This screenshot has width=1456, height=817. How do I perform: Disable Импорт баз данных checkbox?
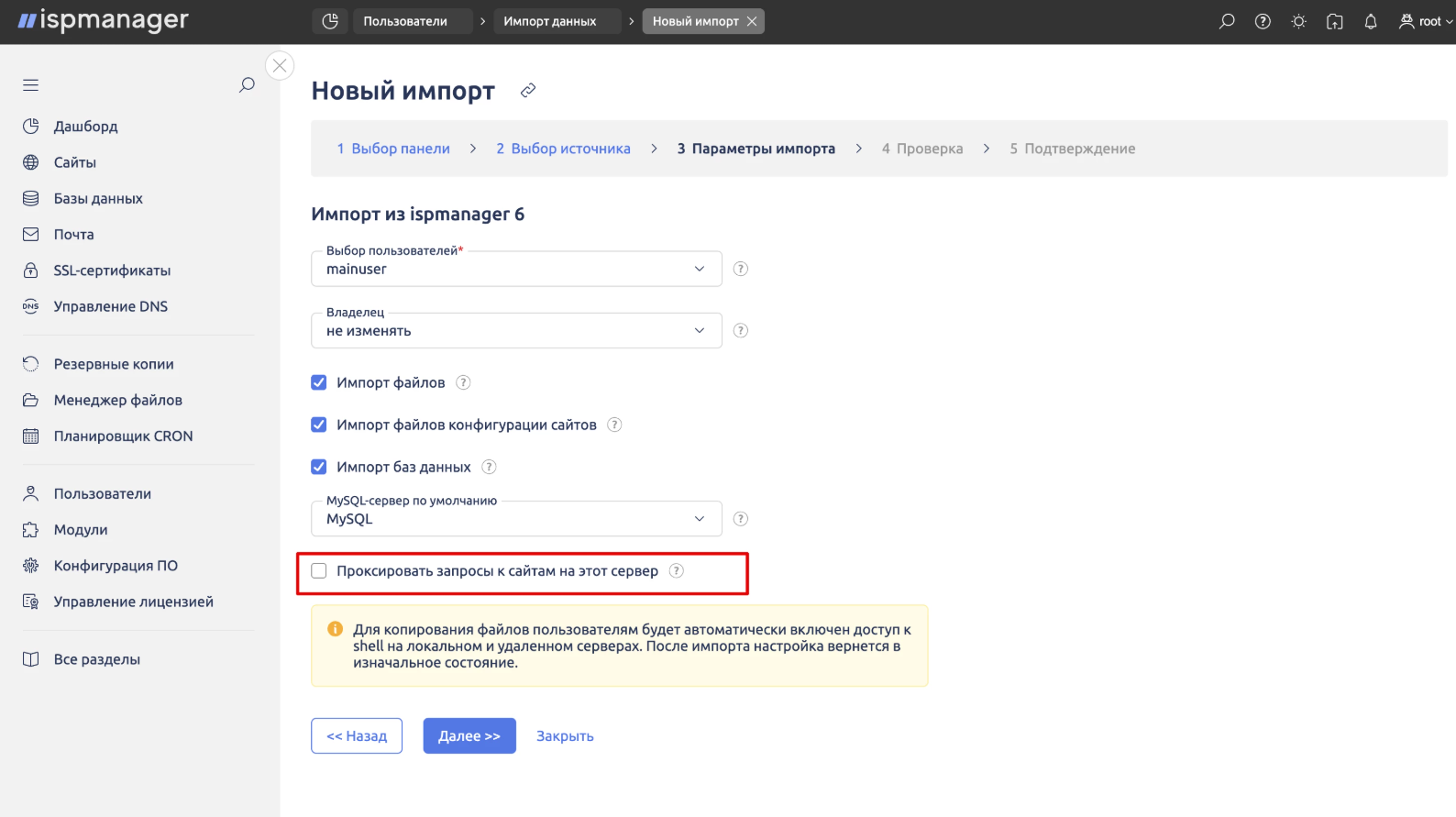[x=319, y=467]
